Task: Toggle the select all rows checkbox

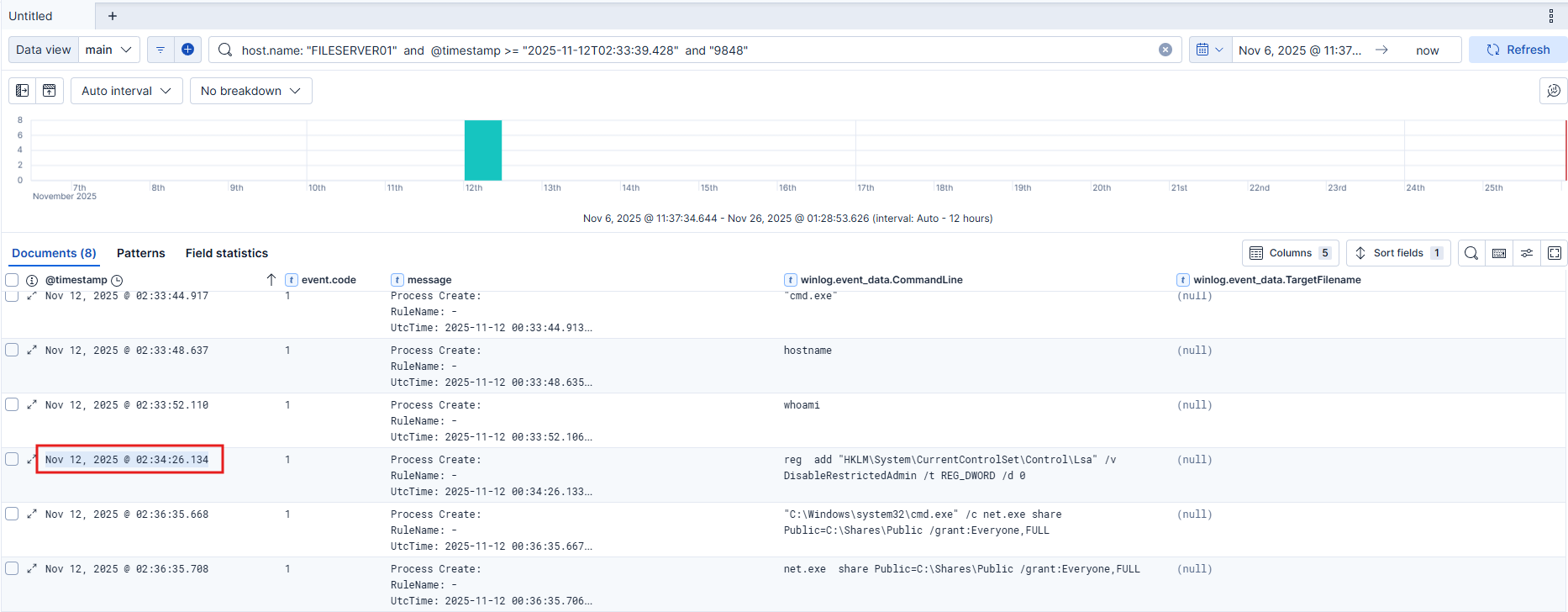Action: point(12,280)
